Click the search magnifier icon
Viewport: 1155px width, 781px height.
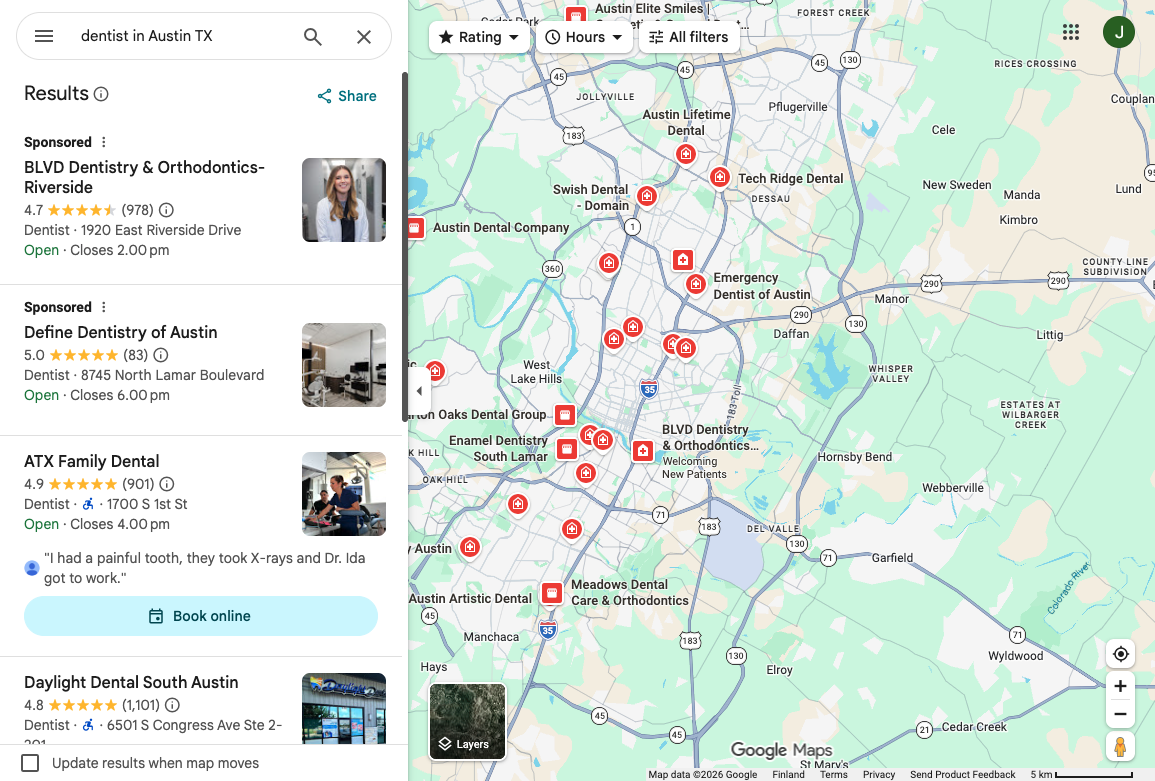[312, 37]
